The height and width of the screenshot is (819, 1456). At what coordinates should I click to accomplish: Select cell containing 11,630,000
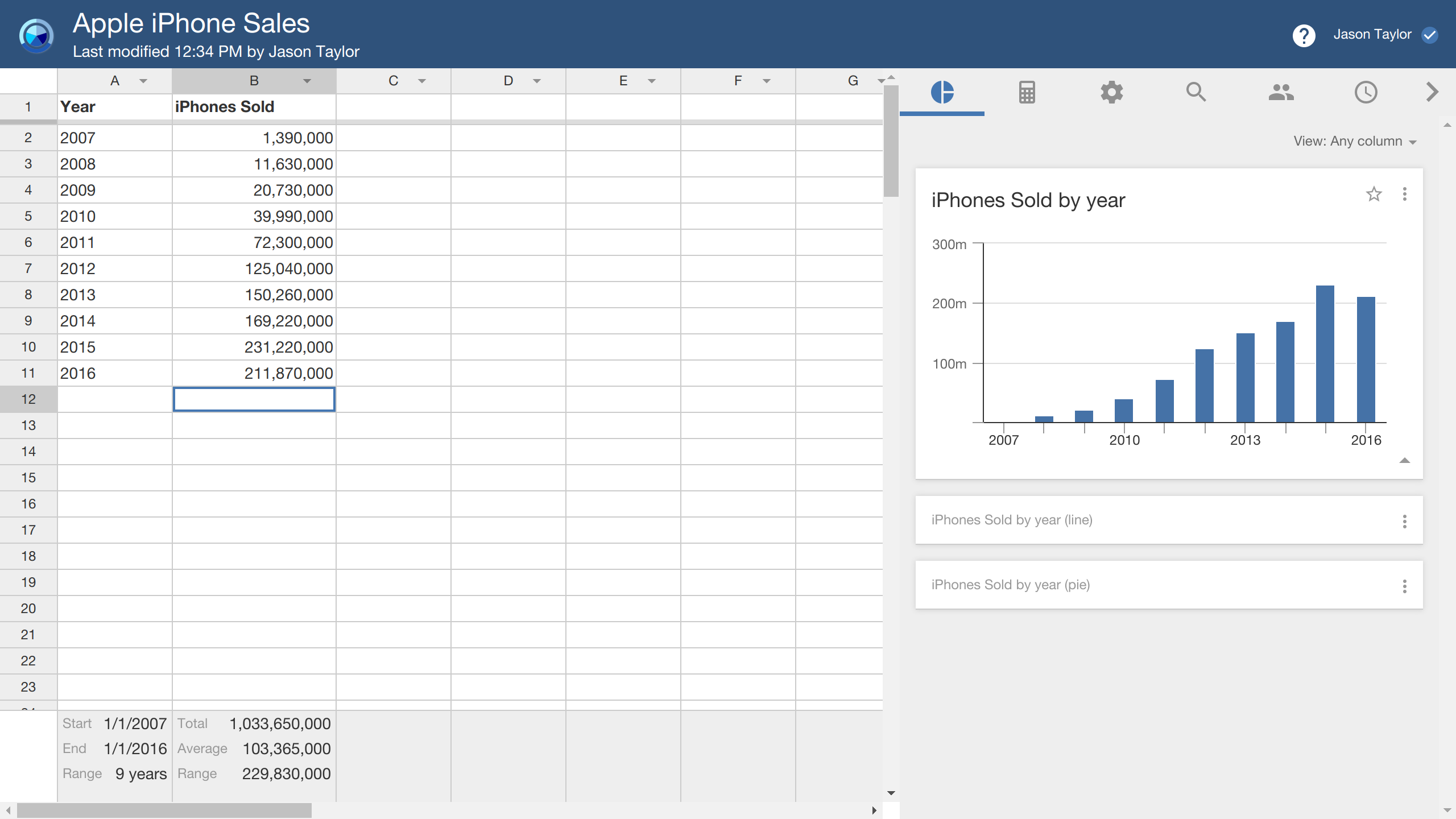point(254,164)
